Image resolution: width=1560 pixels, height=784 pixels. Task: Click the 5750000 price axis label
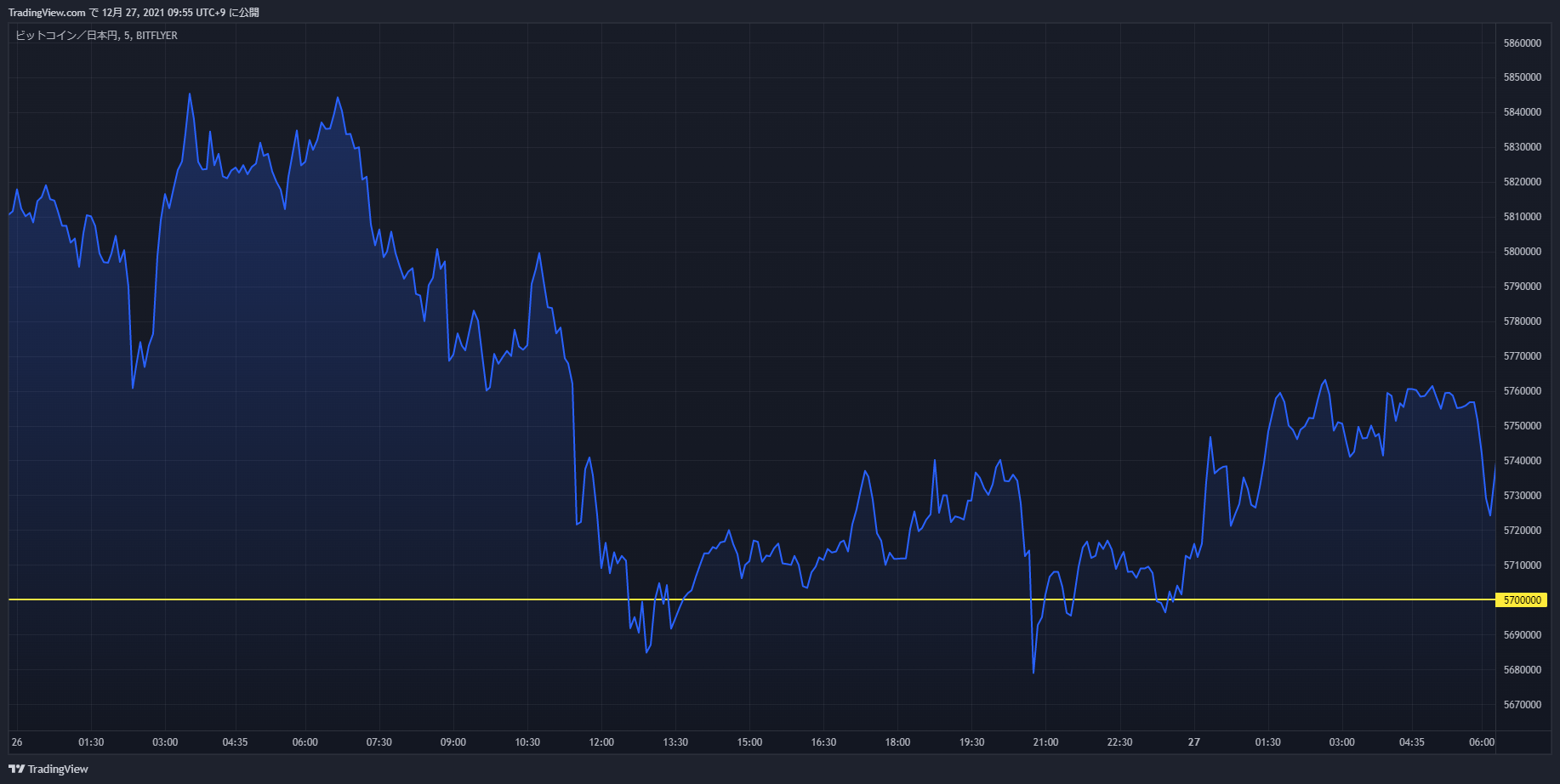(x=1522, y=426)
